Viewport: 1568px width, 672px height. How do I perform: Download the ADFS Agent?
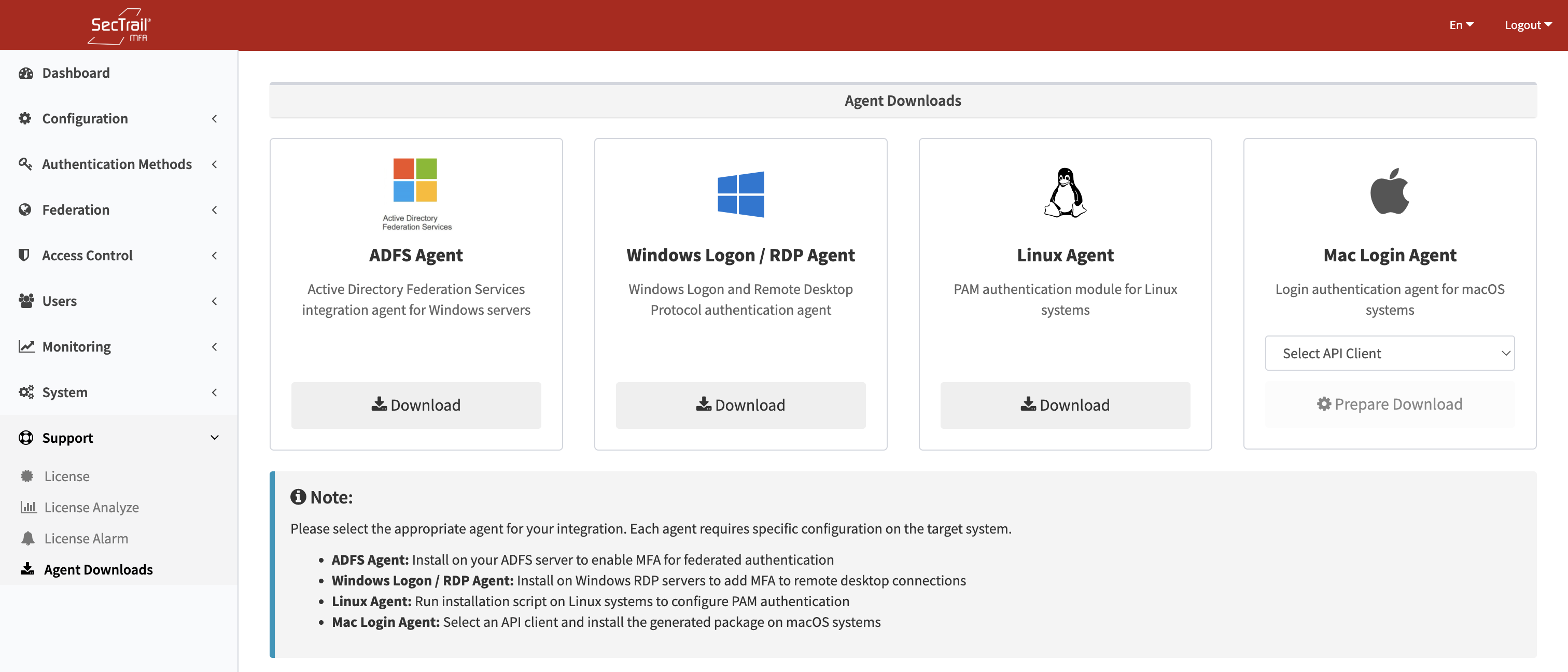pyautogui.click(x=416, y=405)
